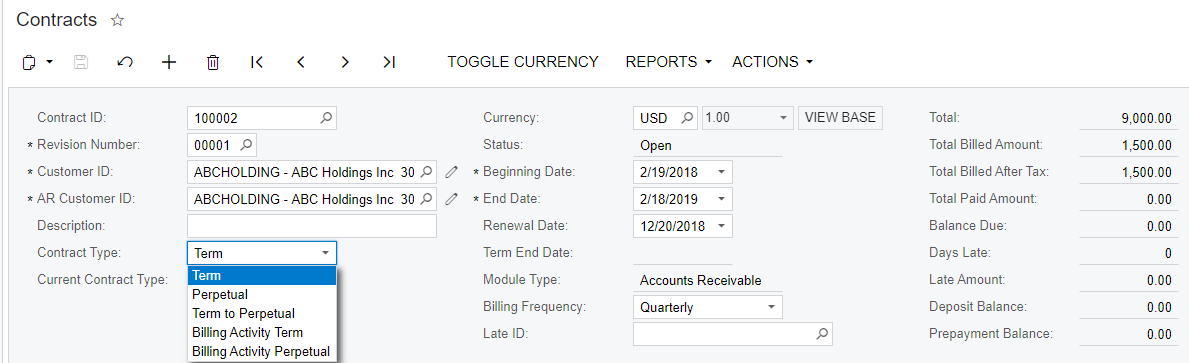Open the Renewal Date picker
This screenshot has width=1189, height=363.
(721, 226)
